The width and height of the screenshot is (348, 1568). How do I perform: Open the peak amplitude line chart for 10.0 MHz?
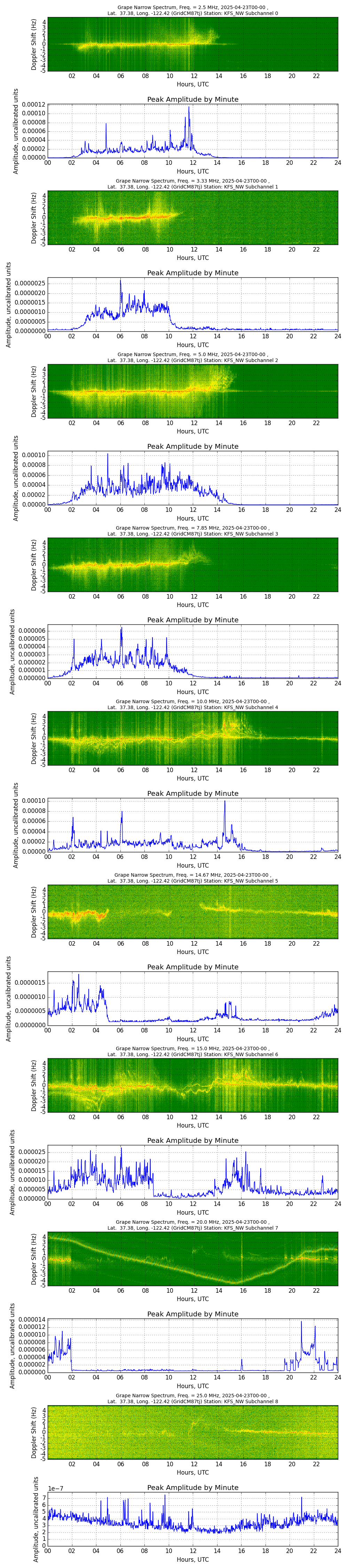point(192,825)
